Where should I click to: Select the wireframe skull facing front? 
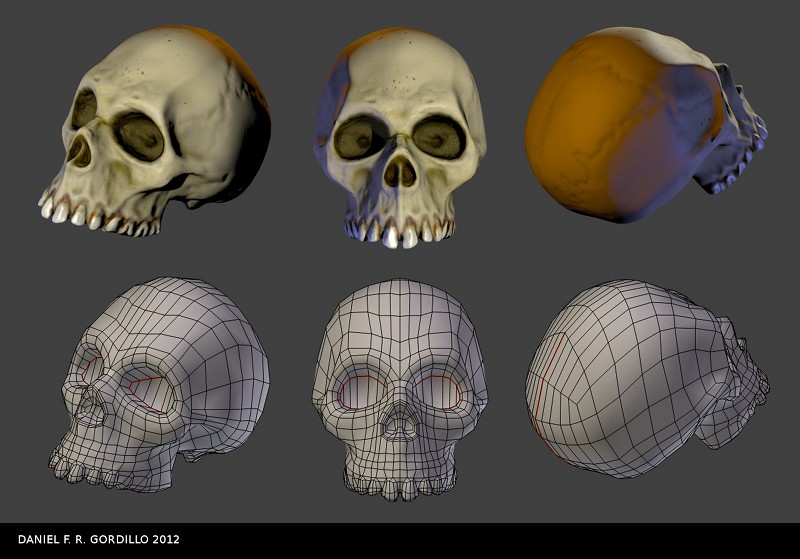pos(399,390)
